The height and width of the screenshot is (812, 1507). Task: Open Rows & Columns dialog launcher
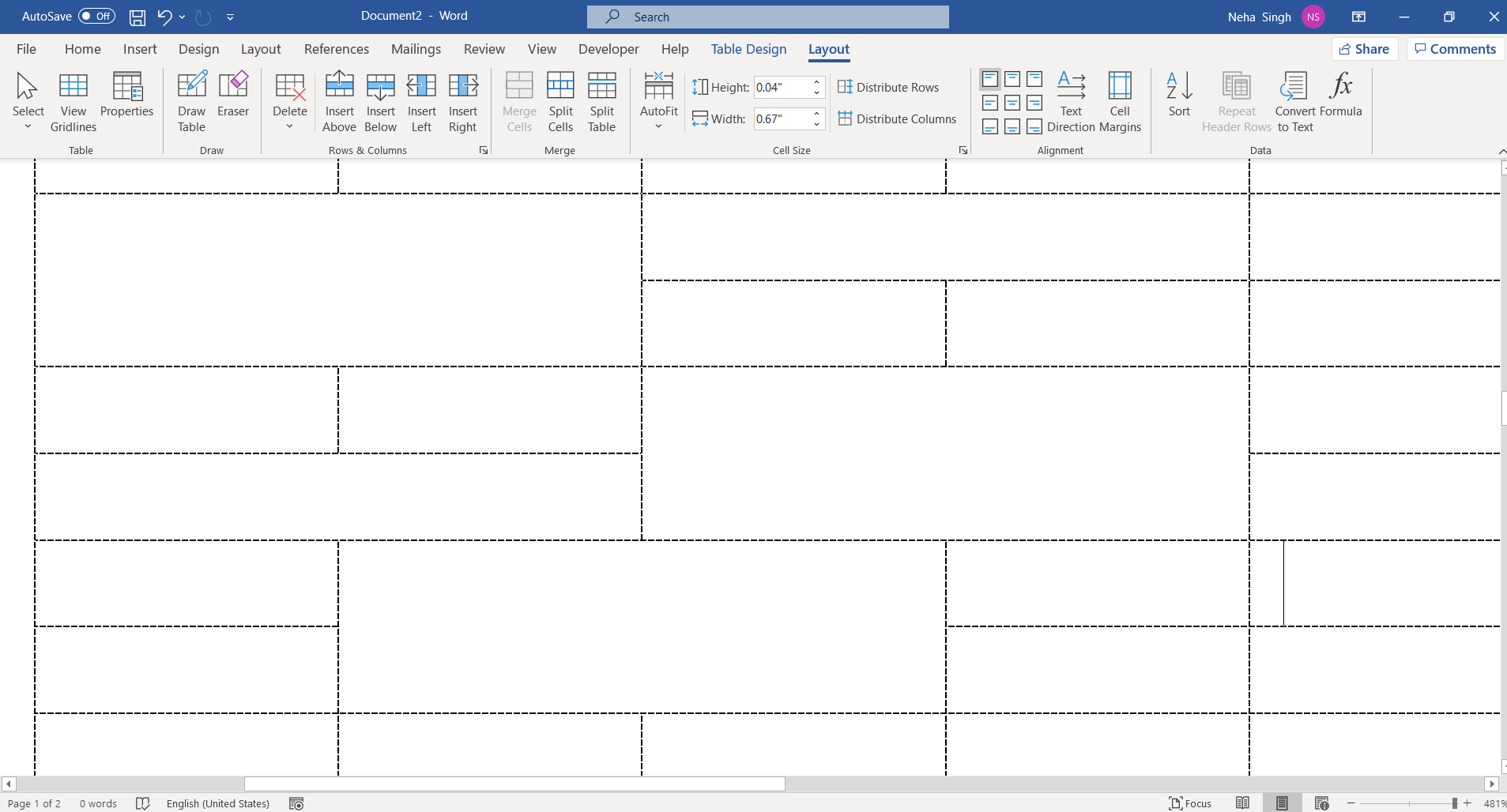coord(484,150)
